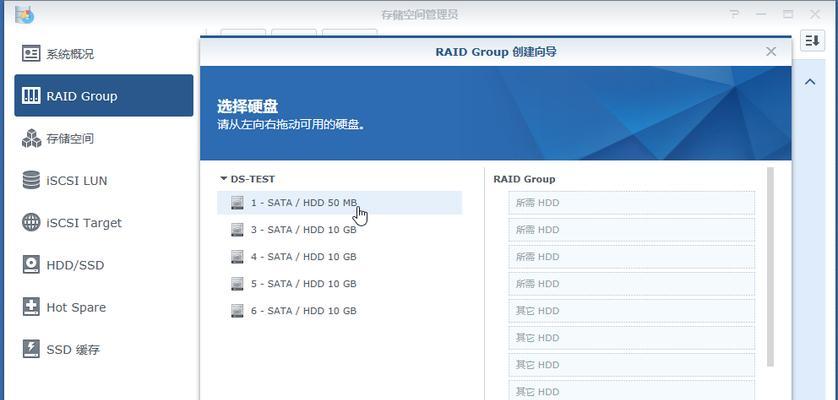The image size is (838, 400).
Task: Select disk 1 - SATA / HDD 50 MB
Action: 339,203
